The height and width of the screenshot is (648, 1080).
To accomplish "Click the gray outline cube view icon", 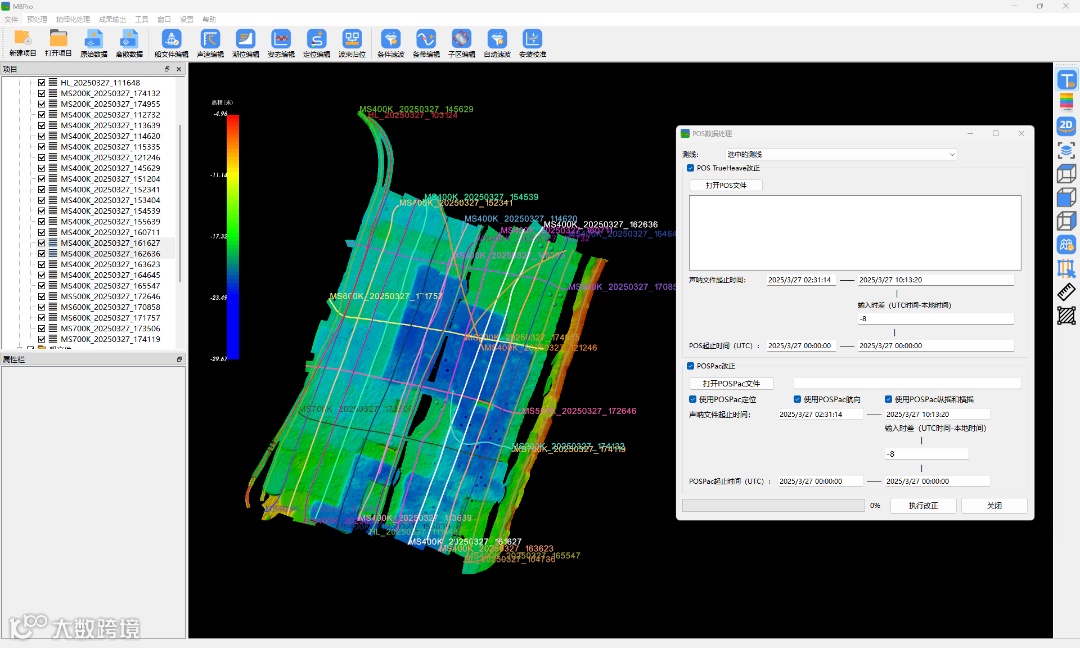I will (1066, 220).
